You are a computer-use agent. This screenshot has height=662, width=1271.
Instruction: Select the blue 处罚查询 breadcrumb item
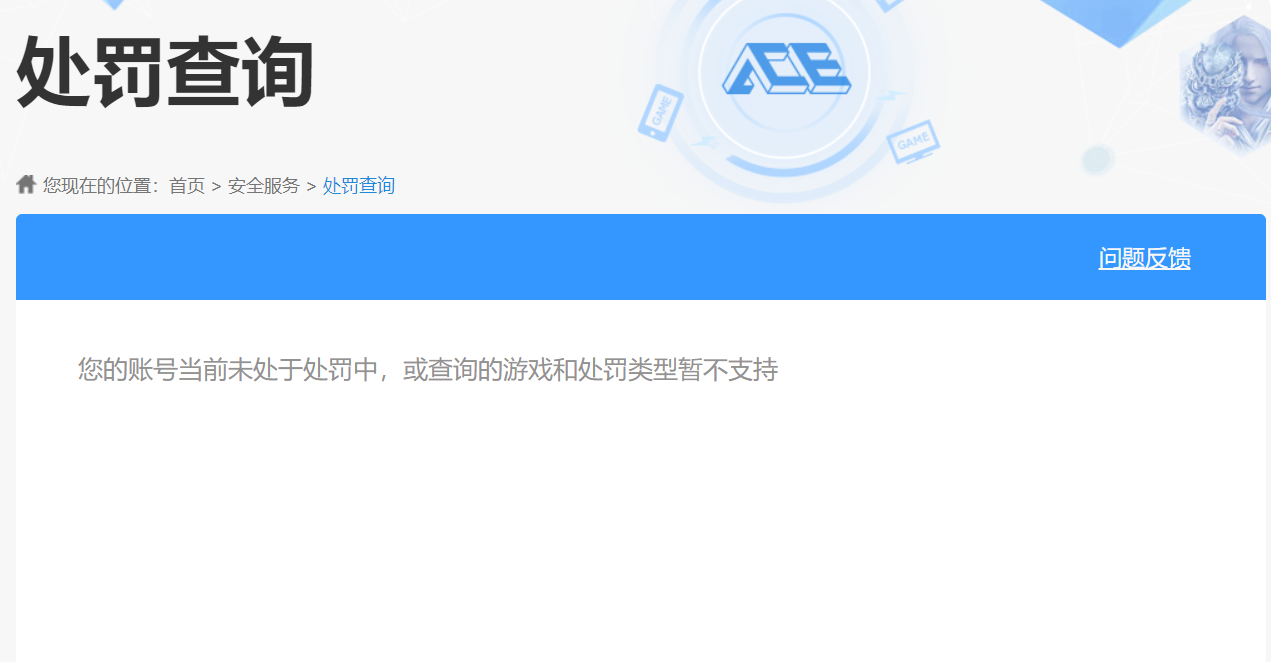click(359, 185)
